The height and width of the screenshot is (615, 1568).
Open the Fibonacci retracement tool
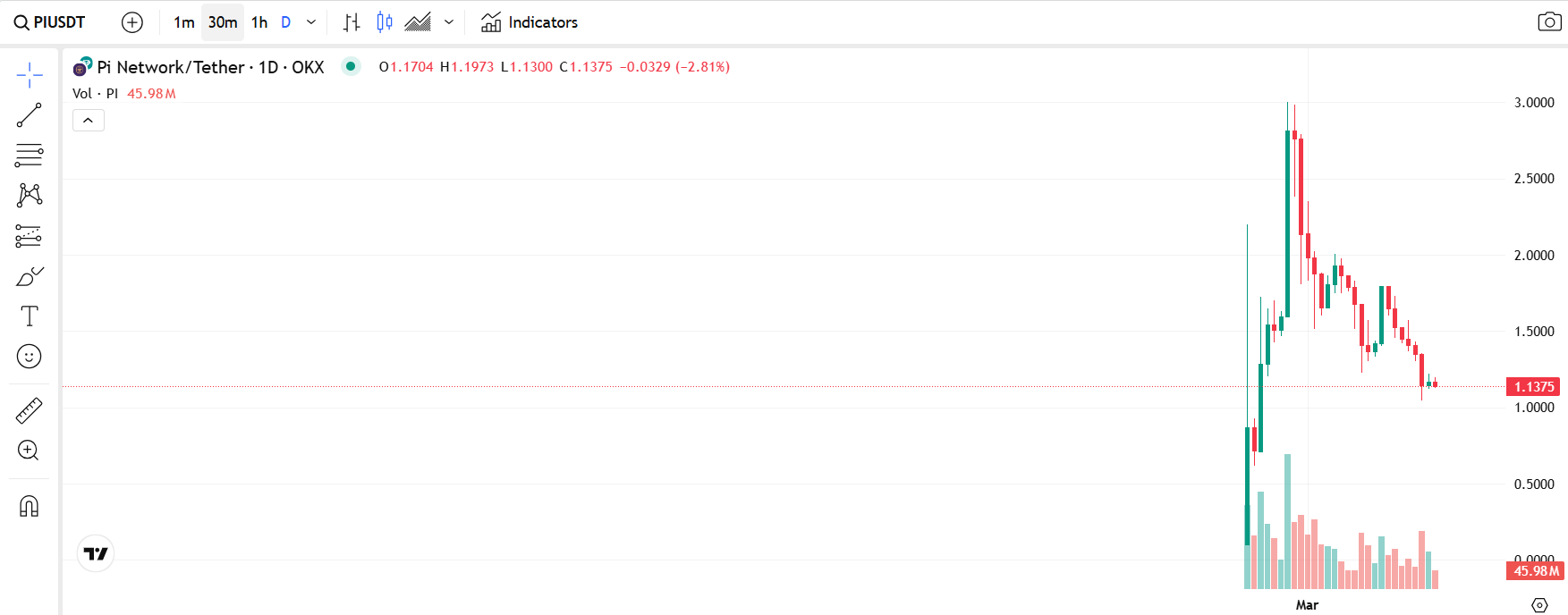(x=30, y=156)
